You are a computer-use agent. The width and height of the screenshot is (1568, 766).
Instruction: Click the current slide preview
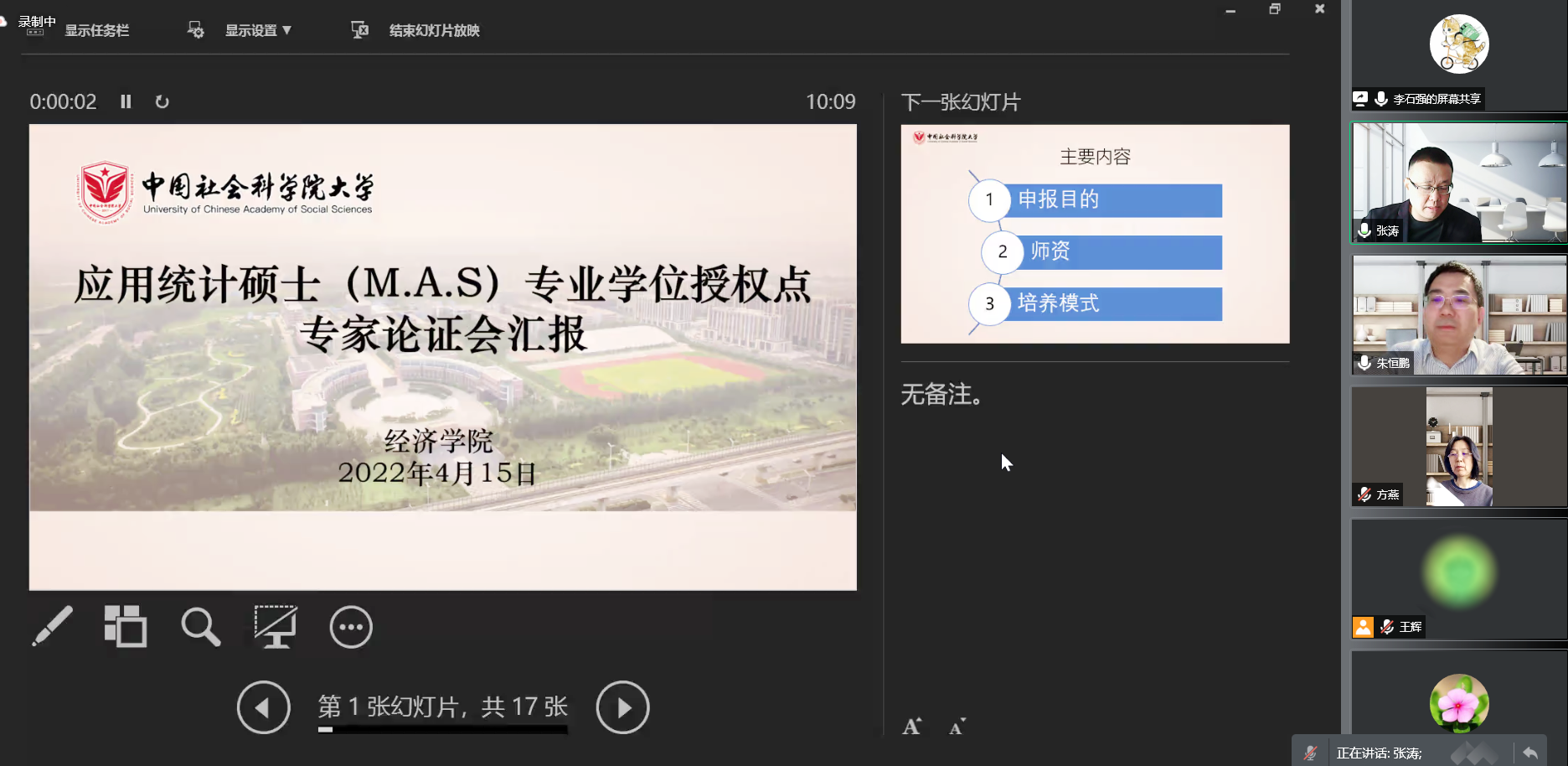coord(443,357)
